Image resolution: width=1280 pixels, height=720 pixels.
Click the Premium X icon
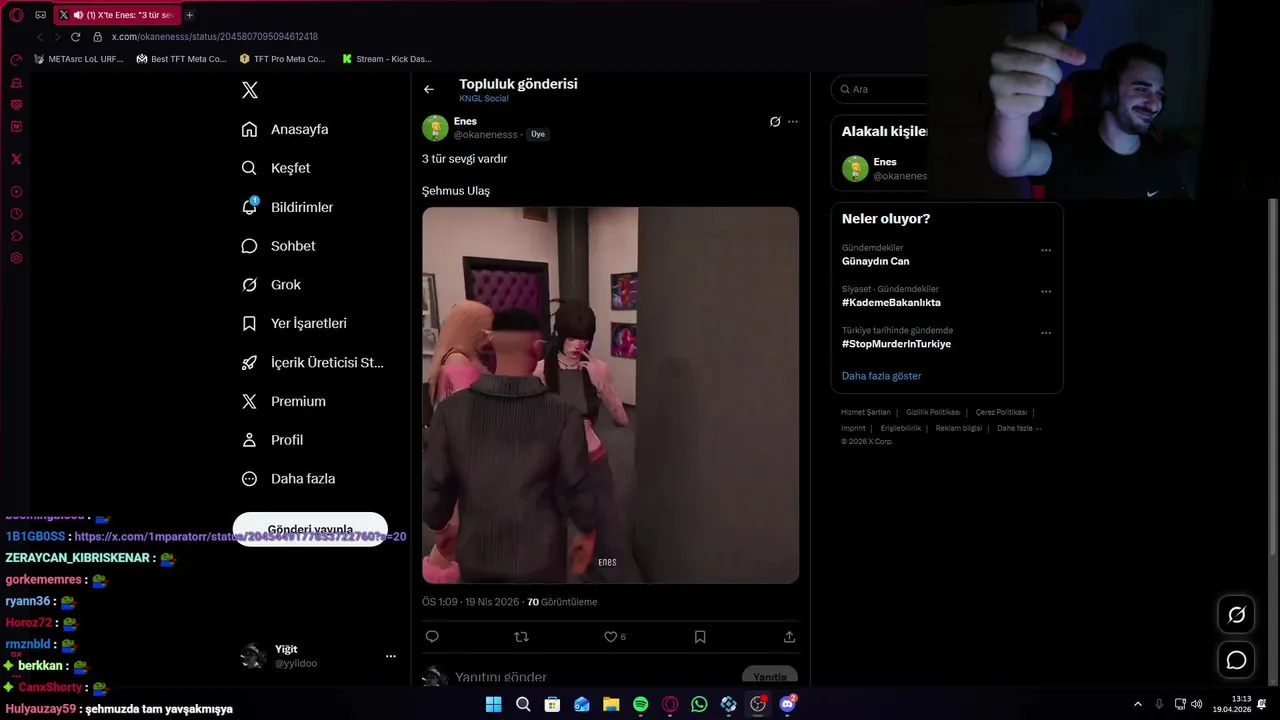pyautogui.click(x=250, y=401)
